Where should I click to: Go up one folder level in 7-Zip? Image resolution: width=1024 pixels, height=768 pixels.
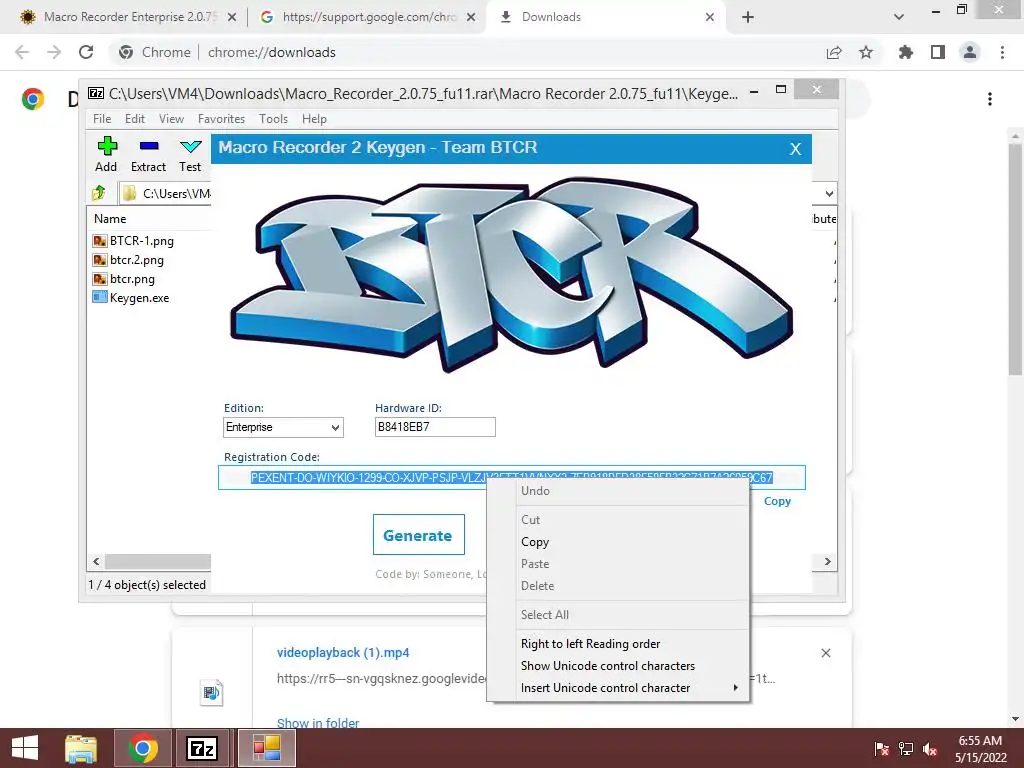tap(99, 193)
